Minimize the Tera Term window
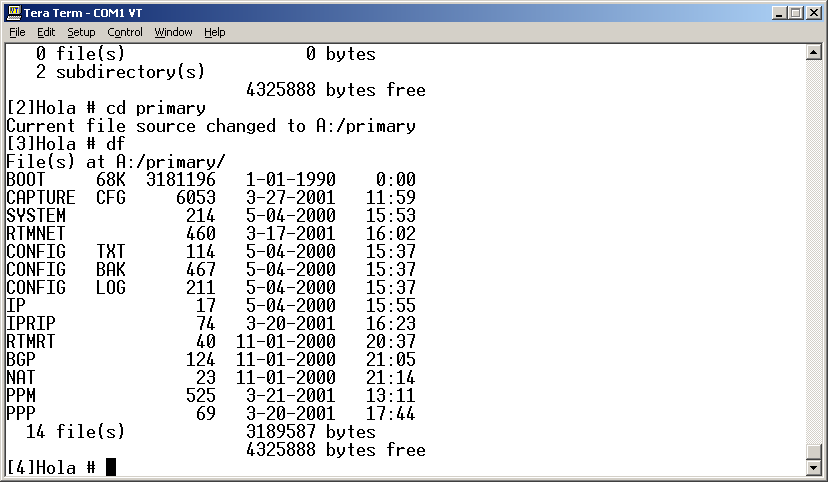Screen dimensions: 828x482 [x=778, y=13]
